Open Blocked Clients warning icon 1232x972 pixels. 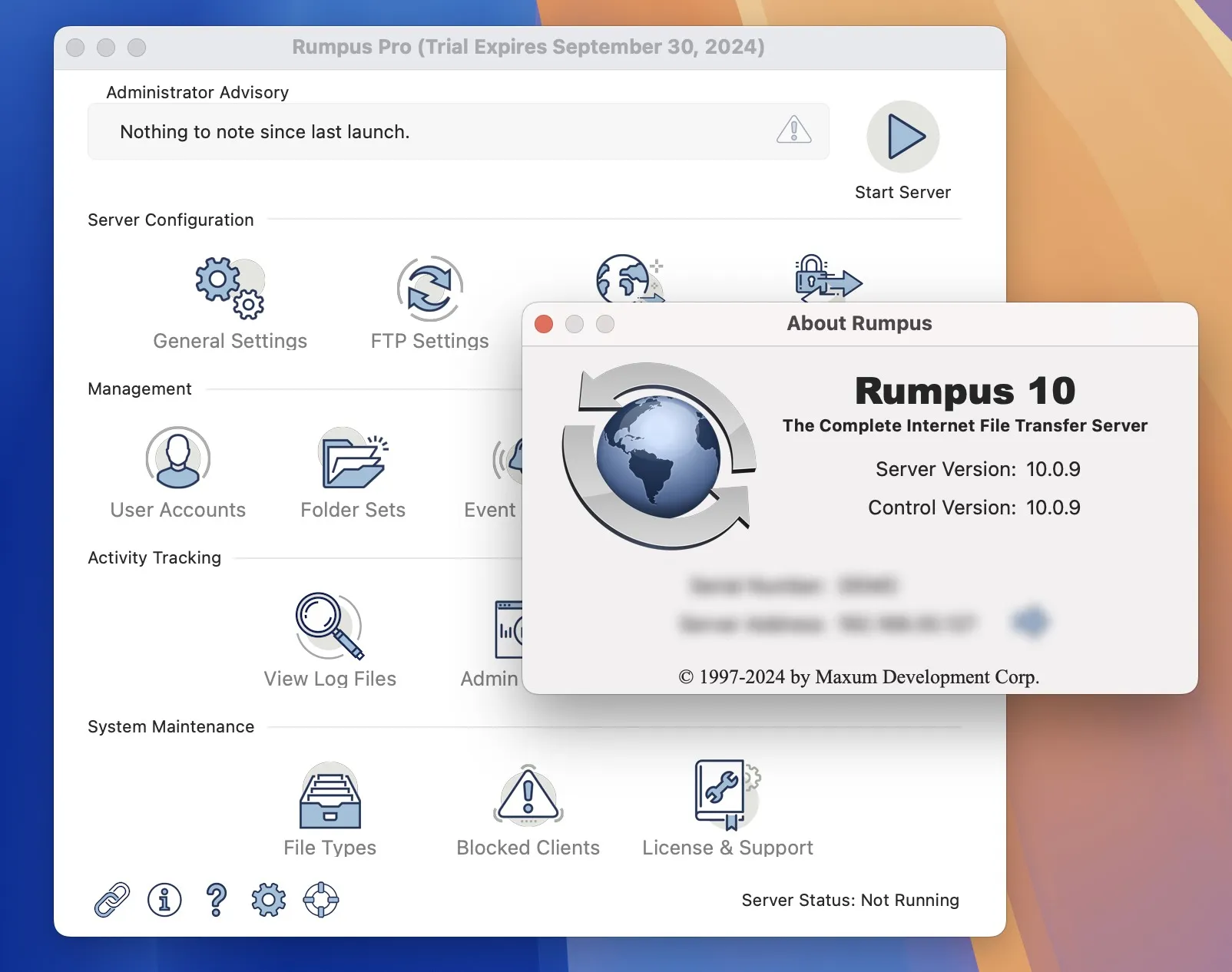[528, 795]
